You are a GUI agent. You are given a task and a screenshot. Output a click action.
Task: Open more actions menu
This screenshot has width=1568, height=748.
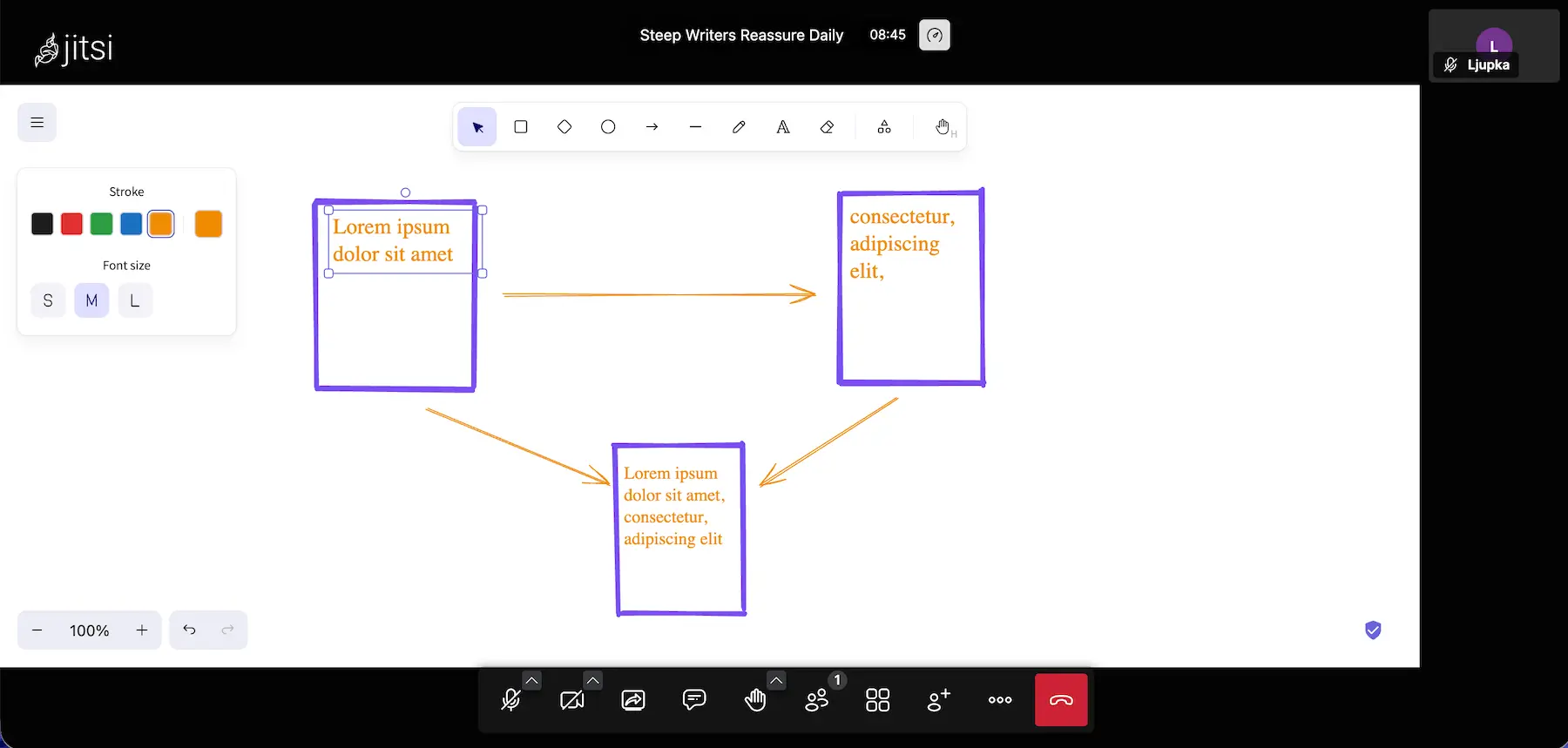tap(1000, 700)
